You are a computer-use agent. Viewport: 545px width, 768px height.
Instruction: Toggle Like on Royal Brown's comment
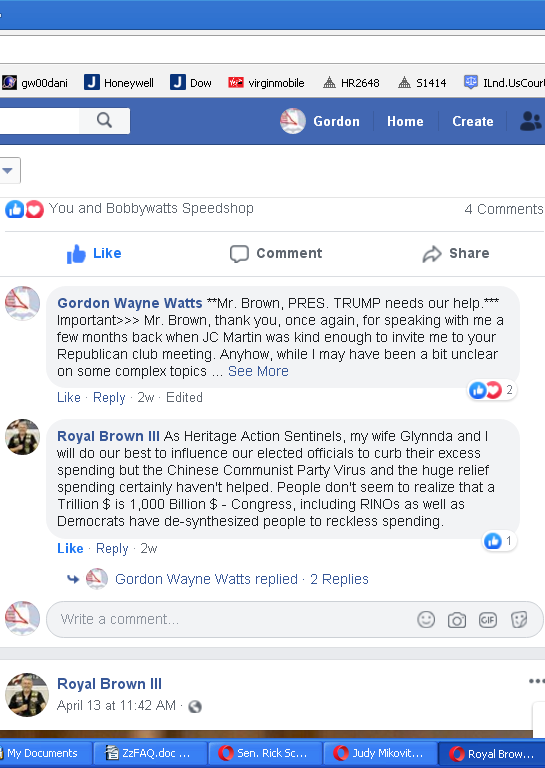coord(70,548)
